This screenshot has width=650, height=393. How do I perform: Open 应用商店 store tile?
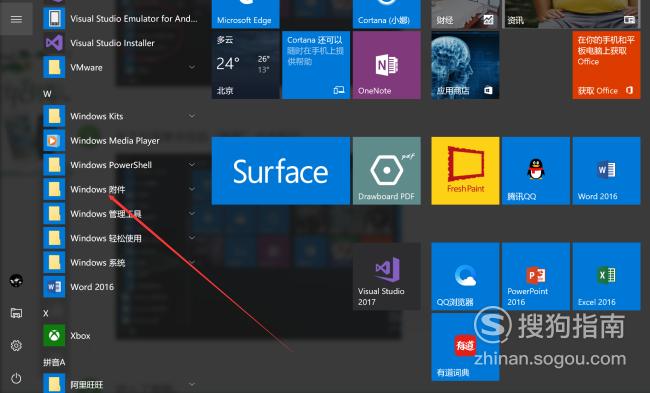pyautogui.click(x=465, y=65)
